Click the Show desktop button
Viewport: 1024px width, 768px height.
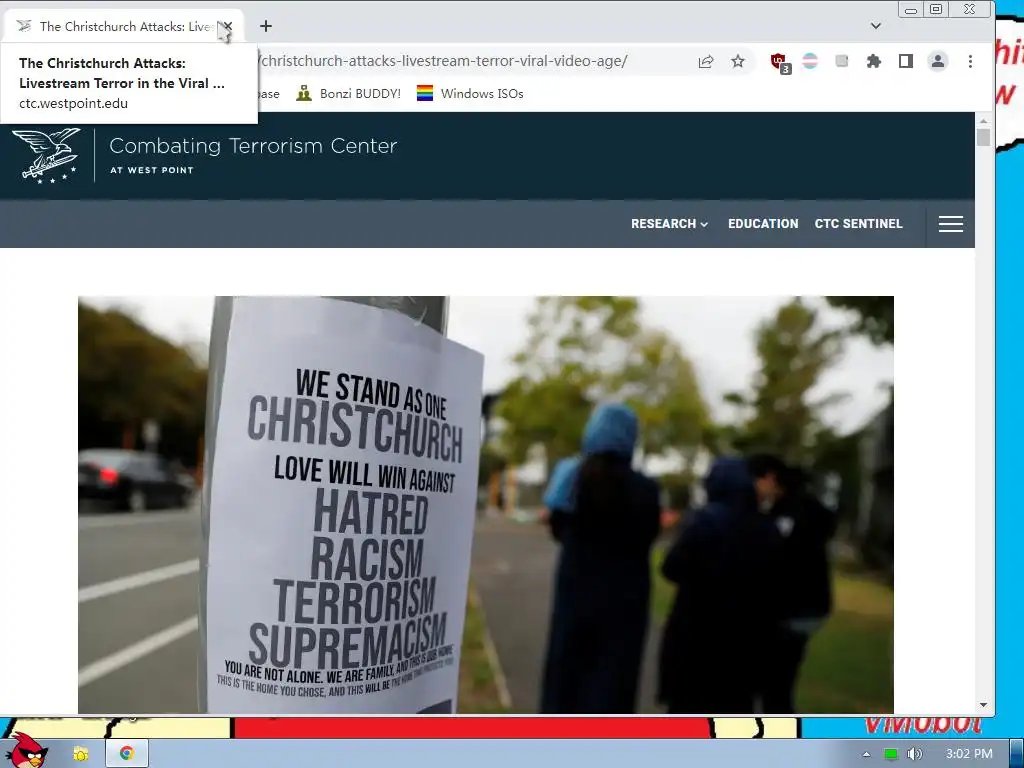(x=1017, y=754)
